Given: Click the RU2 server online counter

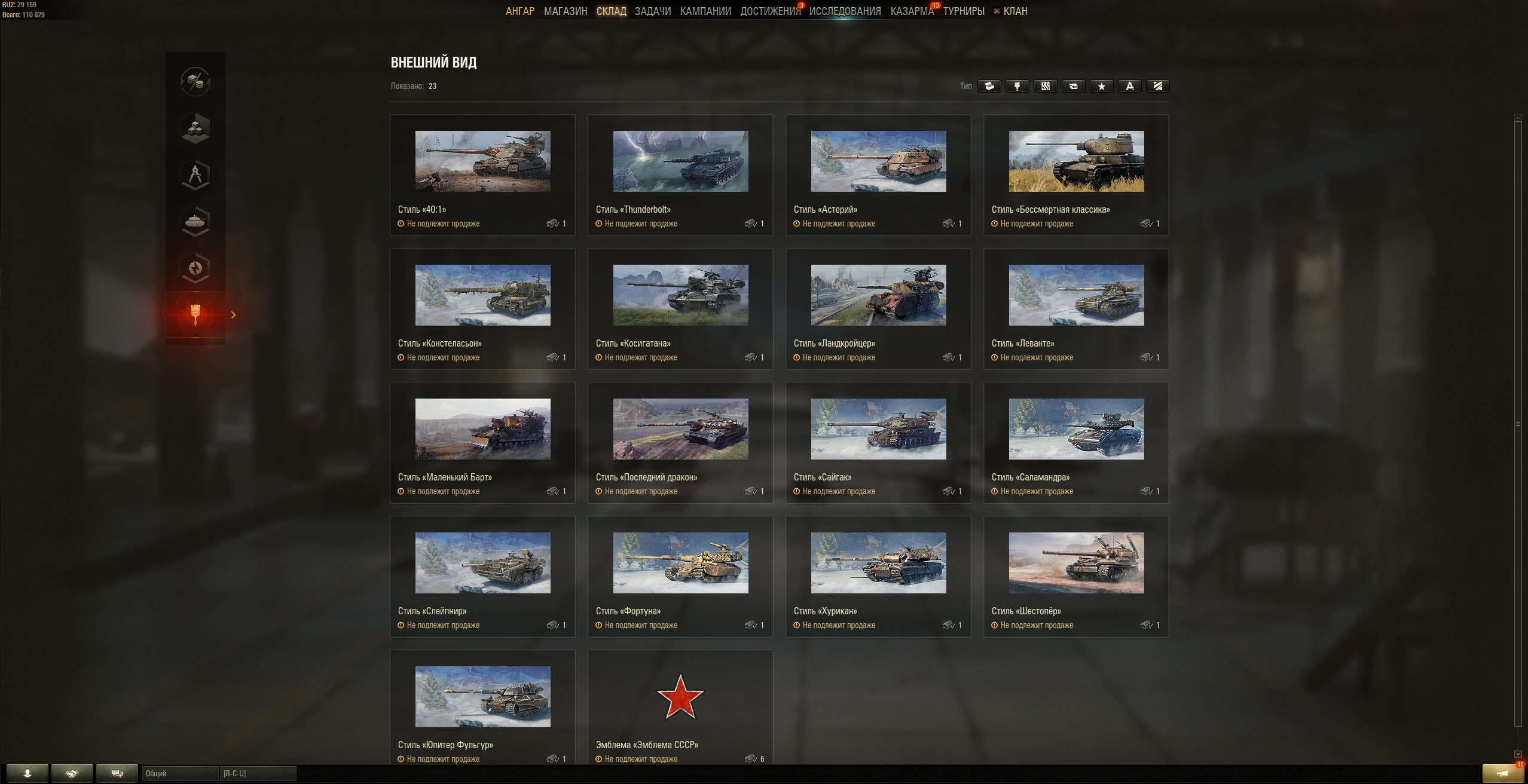Looking at the screenshot, I should (x=19, y=5).
